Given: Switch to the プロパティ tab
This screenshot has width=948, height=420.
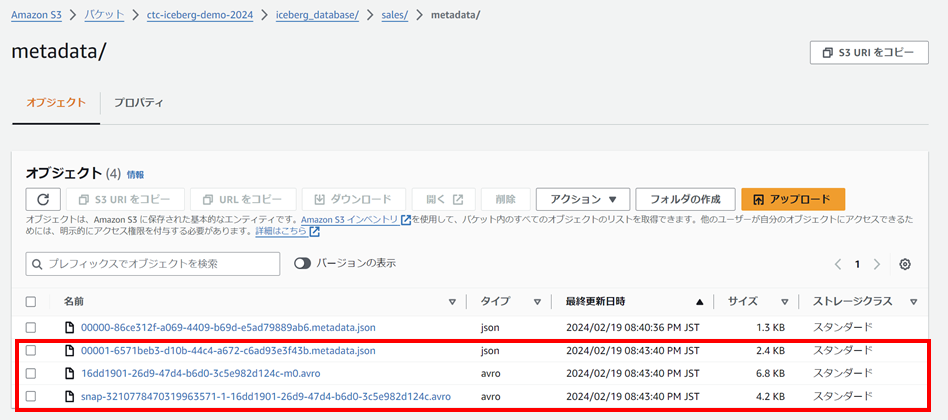Looking at the screenshot, I should tap(138, 102).
